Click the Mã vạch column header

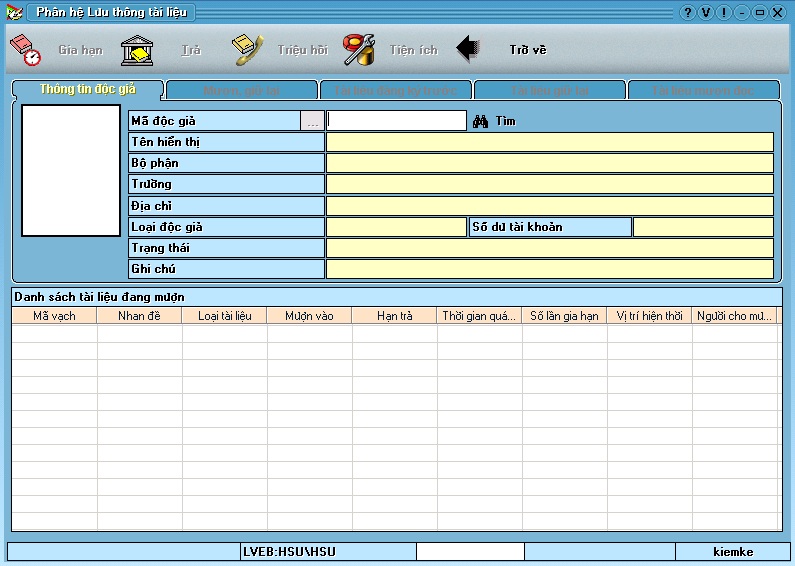(x=54, y=316)
